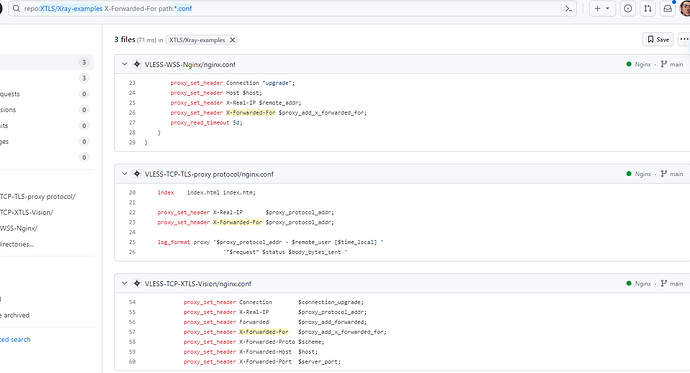Click Nginx language dot on VLESS-WSS-Nginx result
The width and height of the screenshot is (690, 373).
[629, 64]
